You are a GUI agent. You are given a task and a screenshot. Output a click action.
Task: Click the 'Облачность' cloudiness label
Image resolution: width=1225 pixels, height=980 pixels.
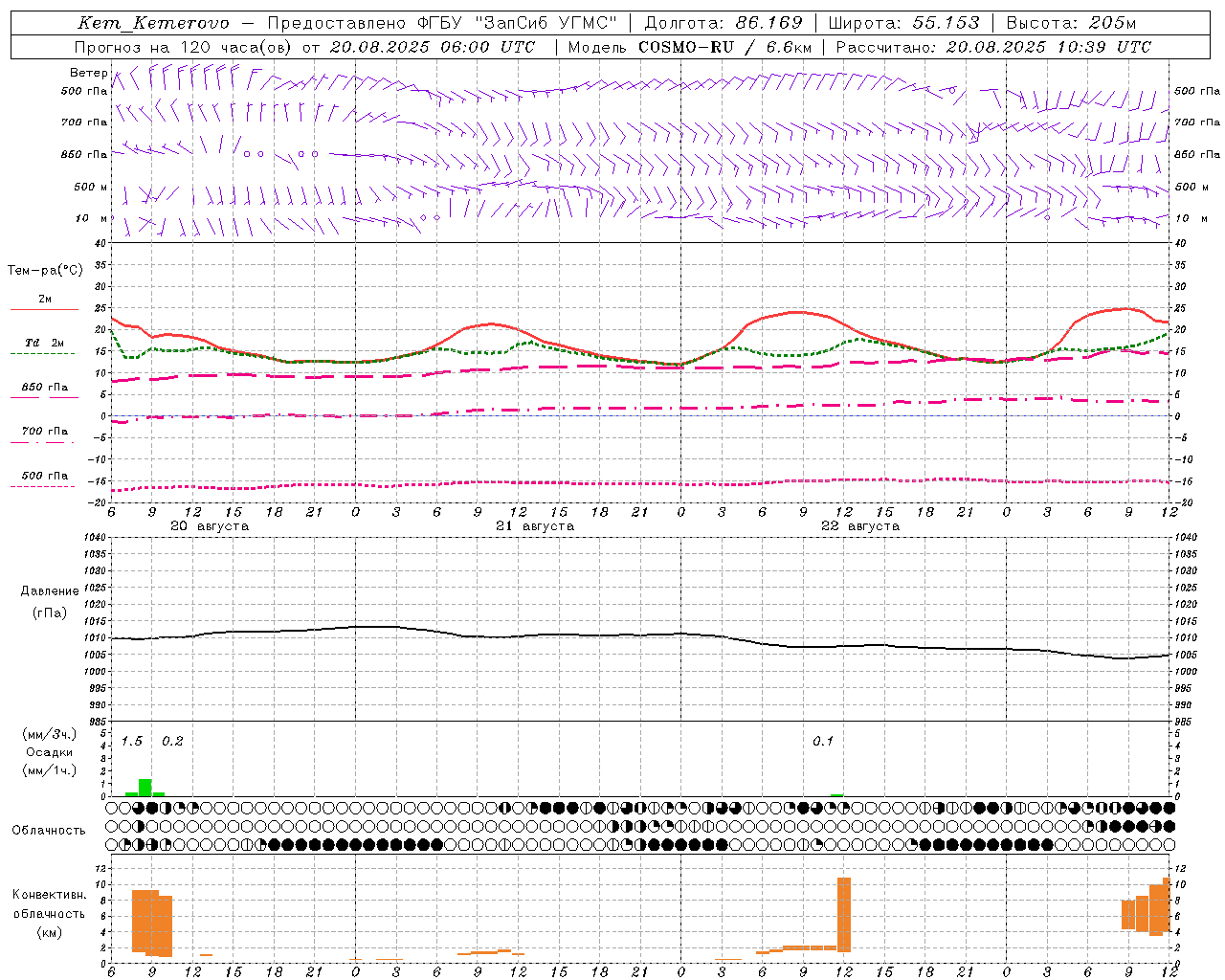click(49, 830)
